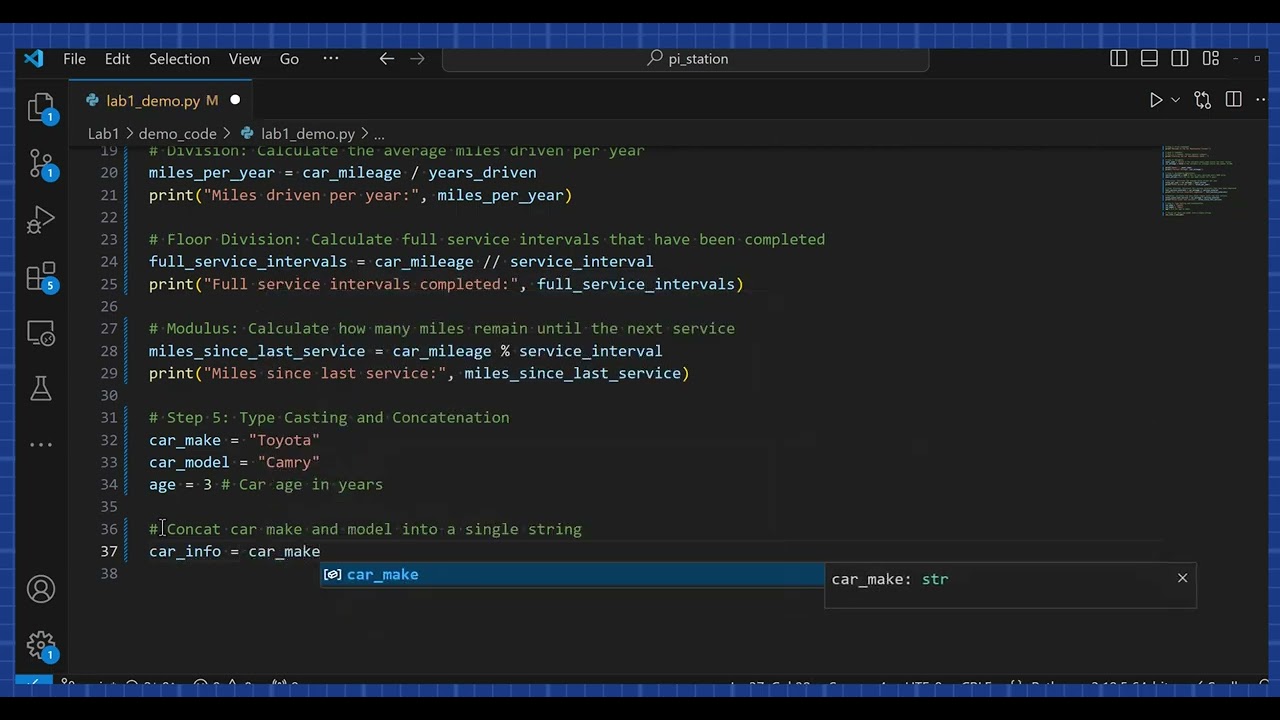The image size is (1280, 720).
Task: Expand the run options dropdown arrow
Action: click(1176, 100)
